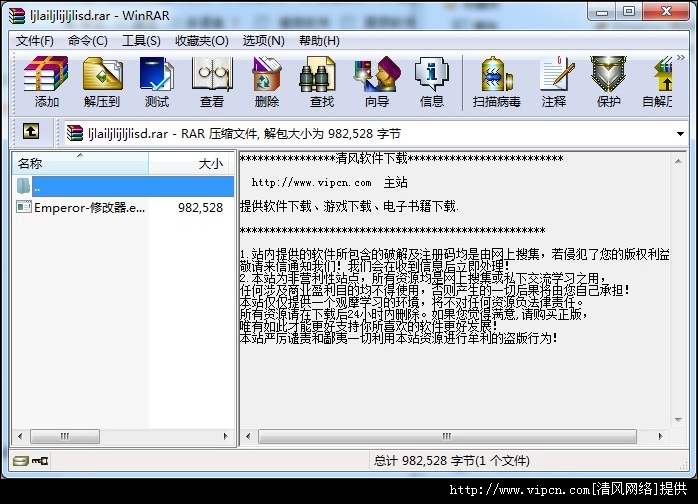Click the archive path text in address bar
Image resolution: width=698 pixels, height=504 pixels.
[x=244, y=134]
